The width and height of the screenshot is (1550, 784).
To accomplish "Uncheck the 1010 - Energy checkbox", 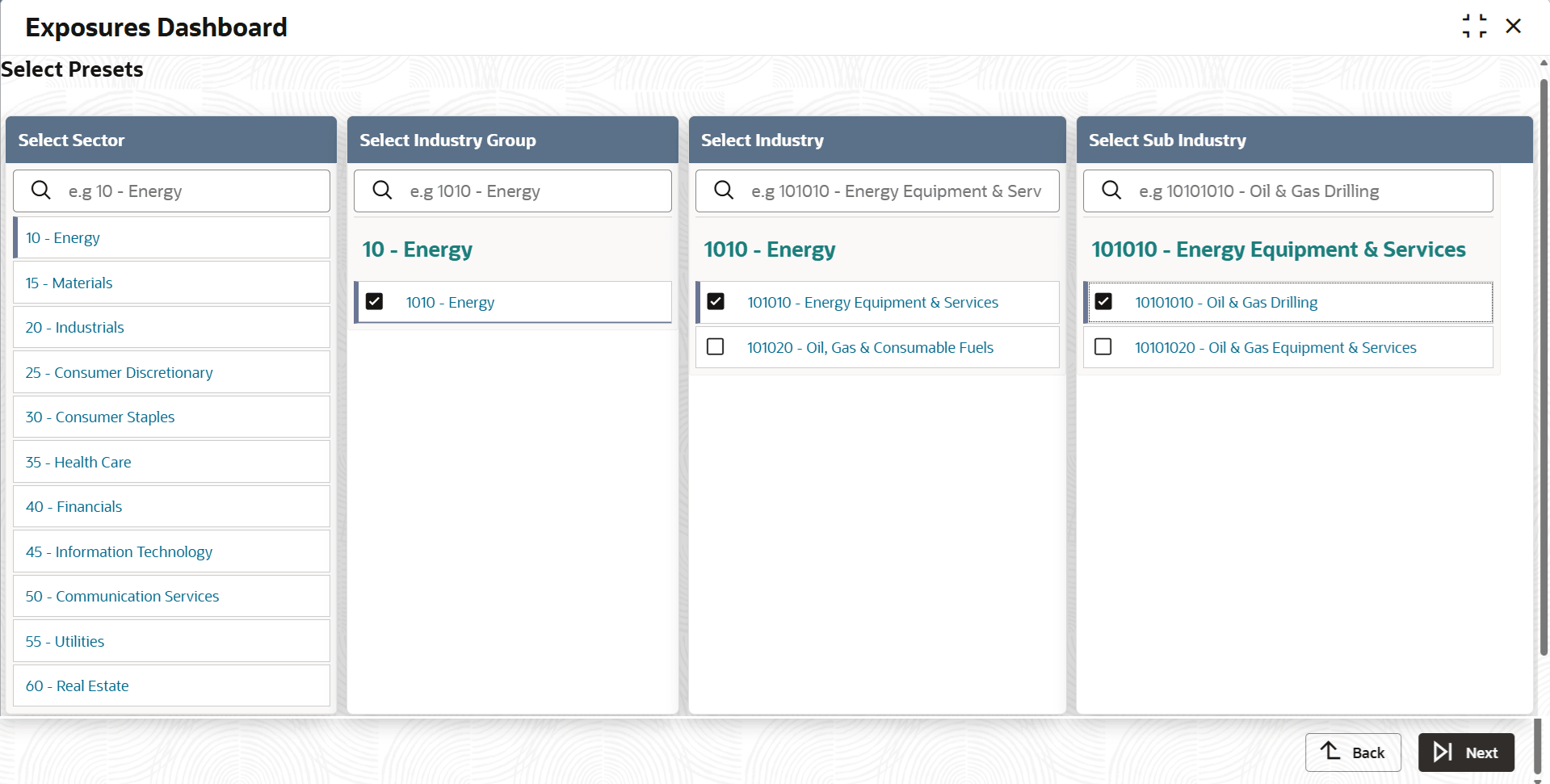I will (x=375, y=302).
